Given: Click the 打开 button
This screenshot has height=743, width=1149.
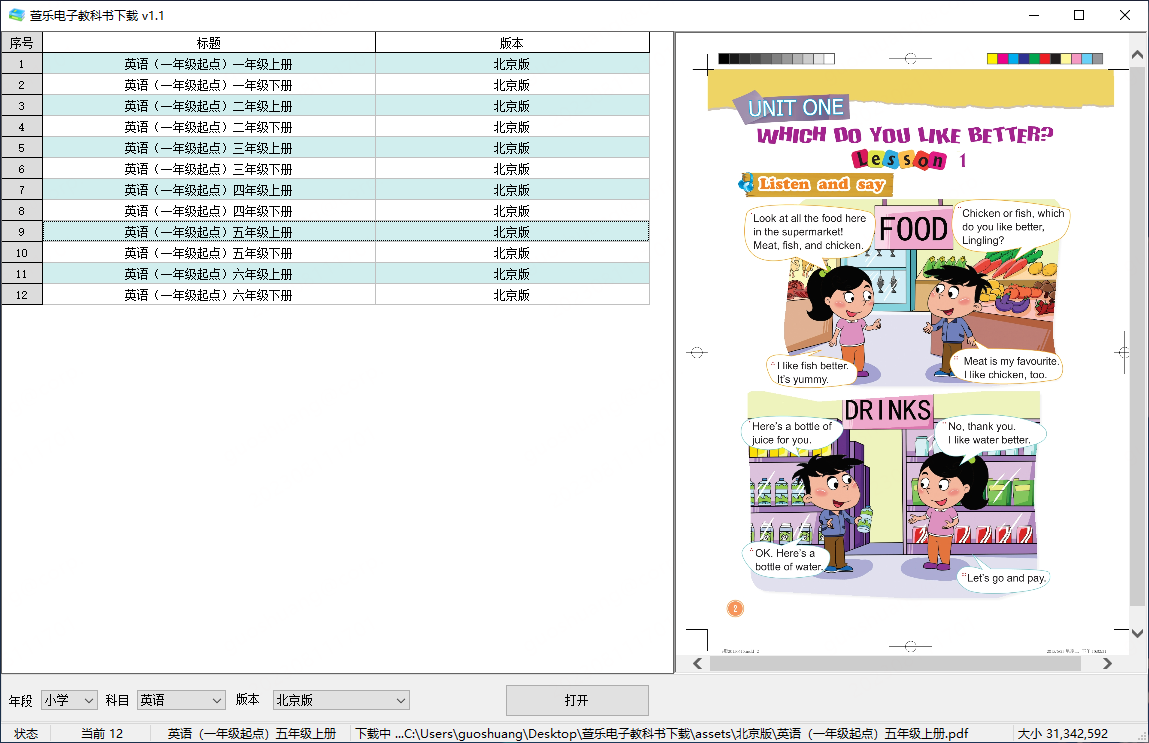Looking at the screenshot, I should click(x=577, y=701).
